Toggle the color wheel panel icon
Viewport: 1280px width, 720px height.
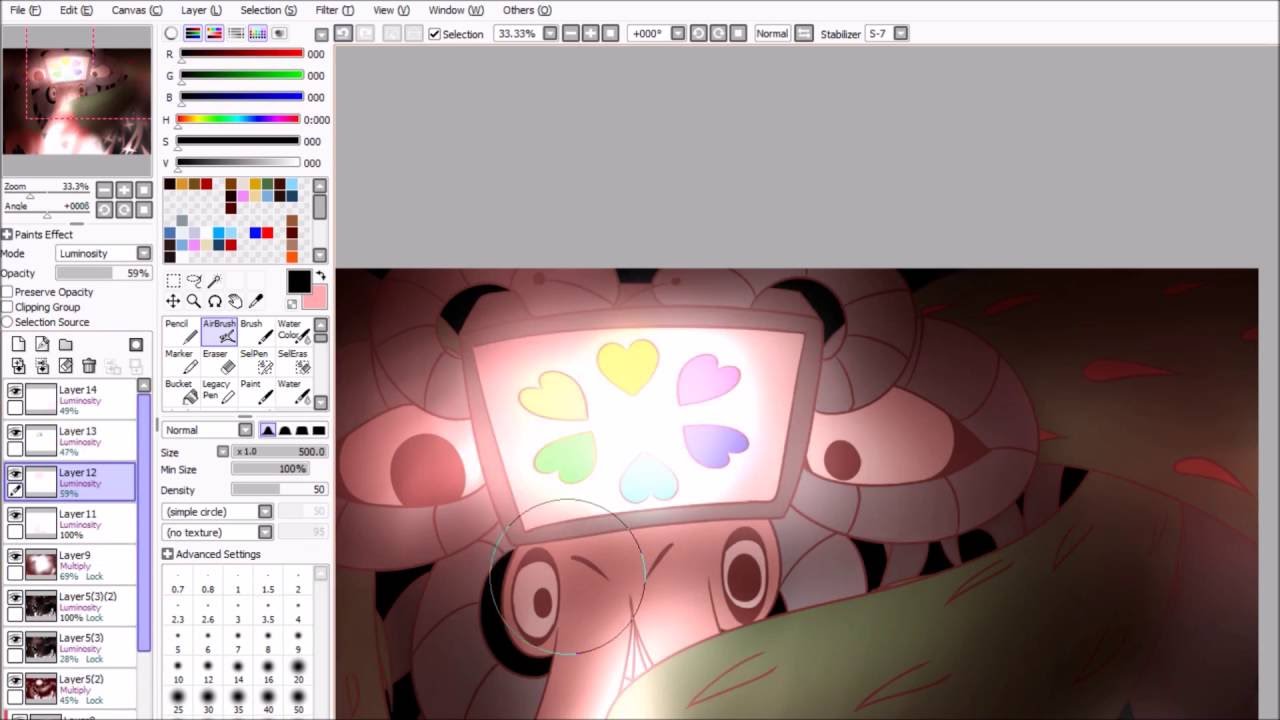[x=171, y=33]
